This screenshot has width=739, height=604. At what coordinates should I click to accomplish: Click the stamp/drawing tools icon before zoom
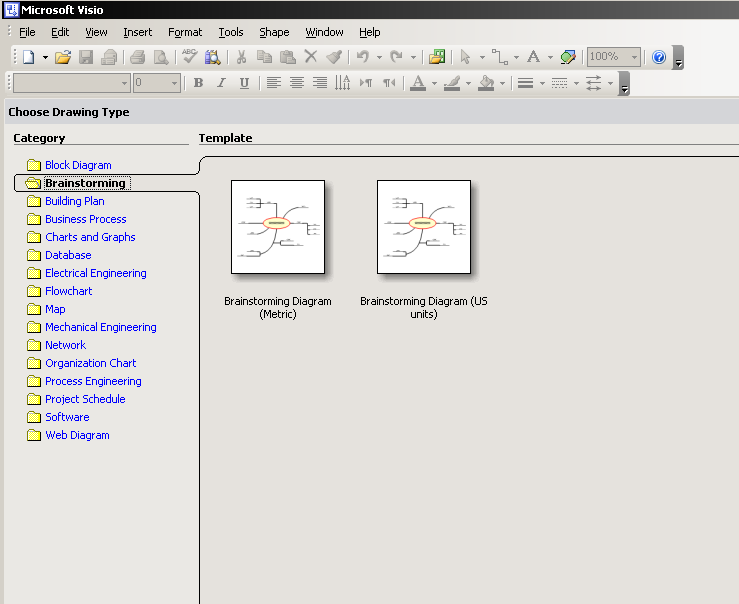click(x=568, y=58)
